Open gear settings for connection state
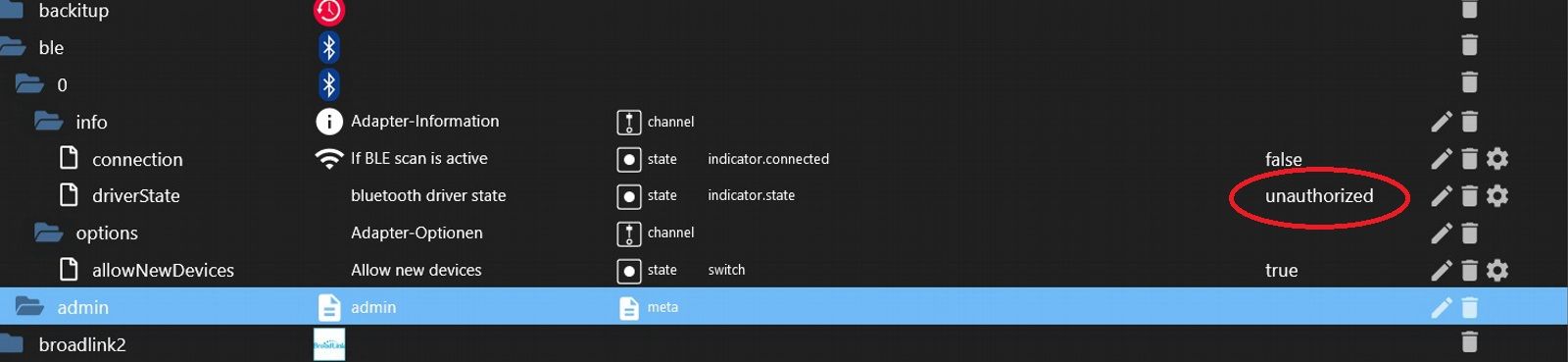Screen dimensions: 1568x362 coord(1496,159)
